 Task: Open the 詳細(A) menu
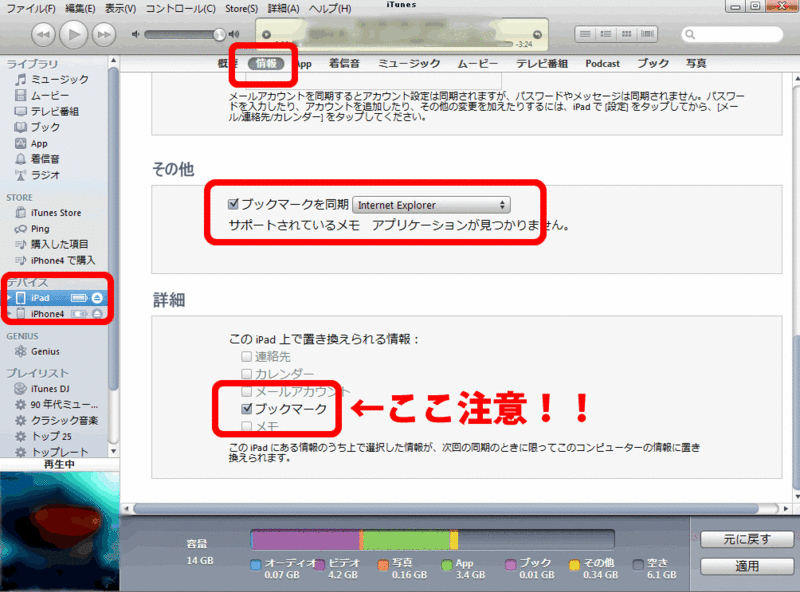283,9
